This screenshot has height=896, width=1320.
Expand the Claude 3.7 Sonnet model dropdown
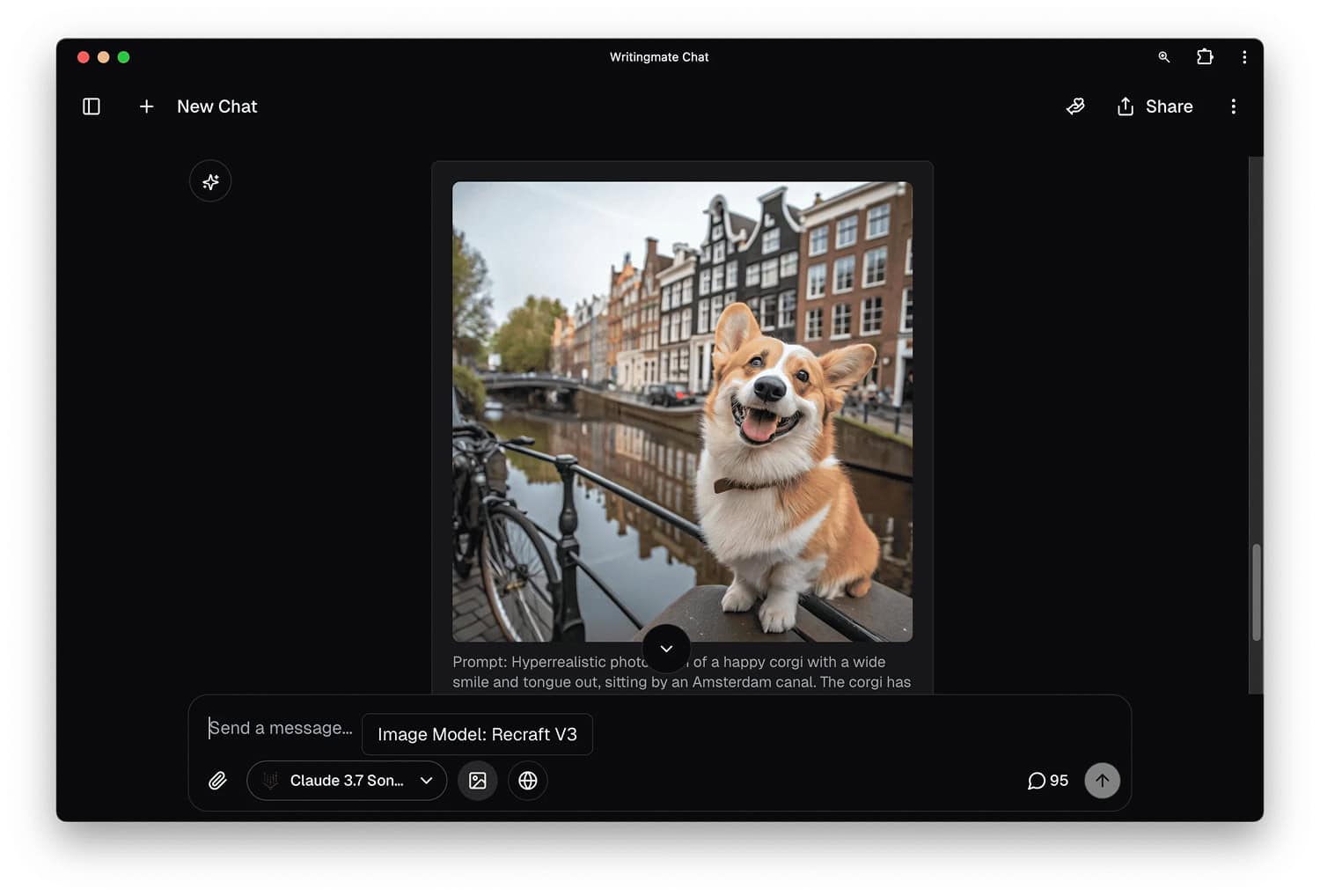[x=346, y=781]
